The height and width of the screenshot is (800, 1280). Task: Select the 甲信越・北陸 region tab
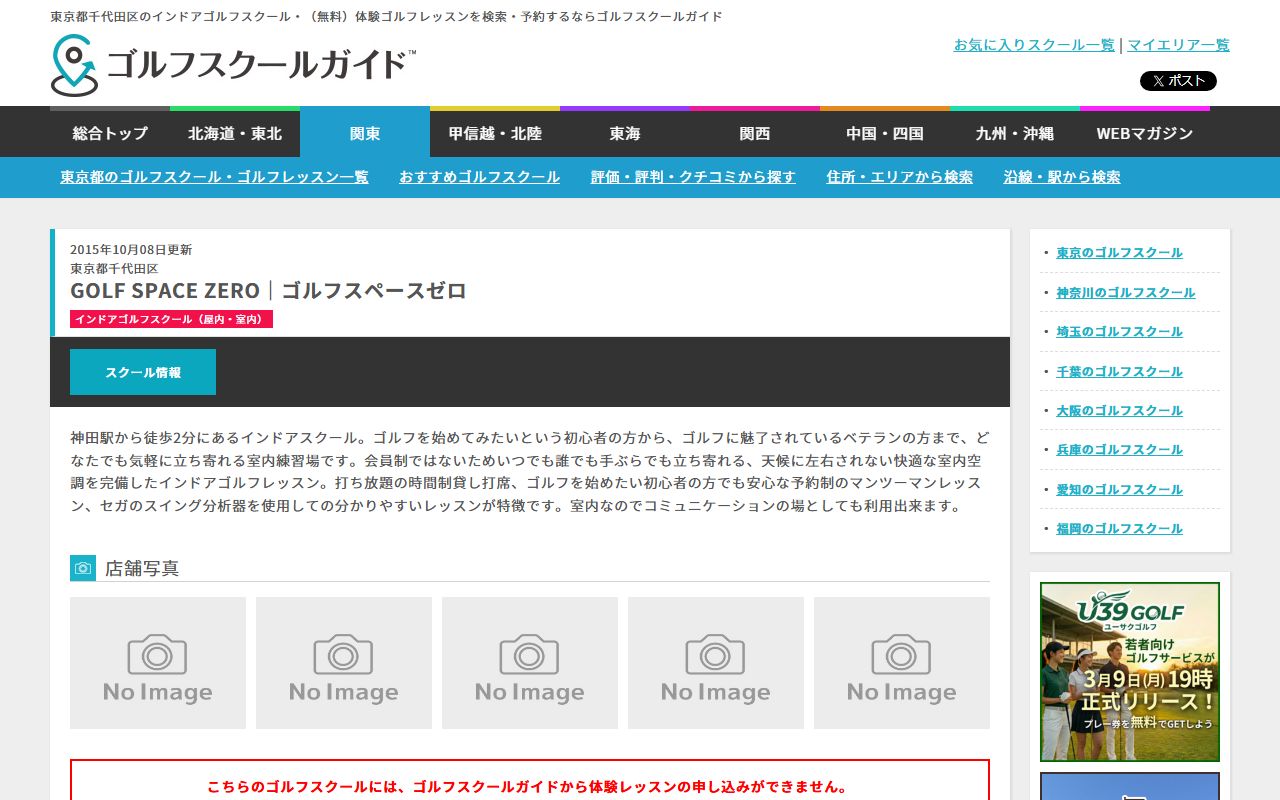(495, 133)
